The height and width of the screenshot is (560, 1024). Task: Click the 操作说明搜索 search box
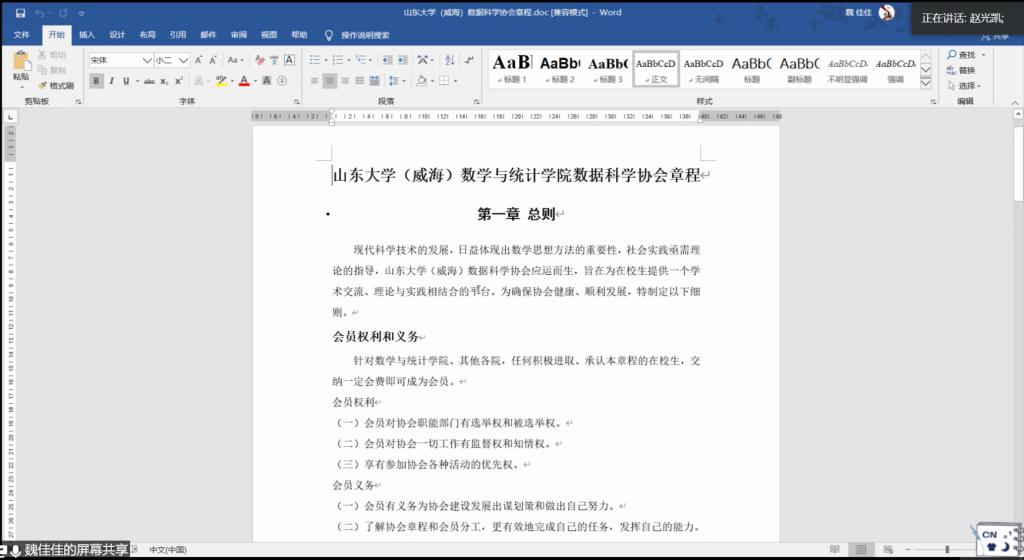point(364,35)
